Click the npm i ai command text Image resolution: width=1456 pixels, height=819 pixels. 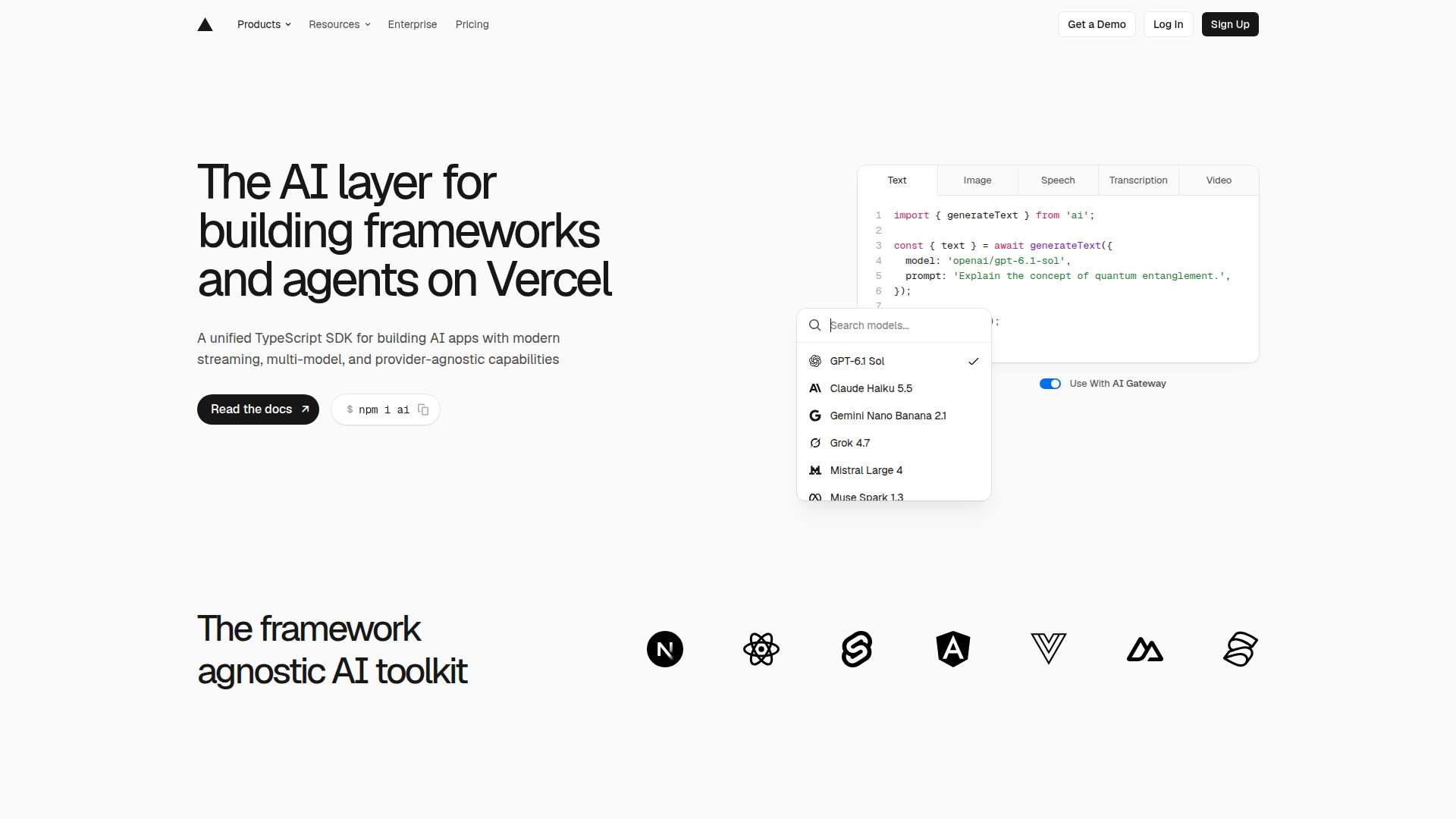coord(384,410)
